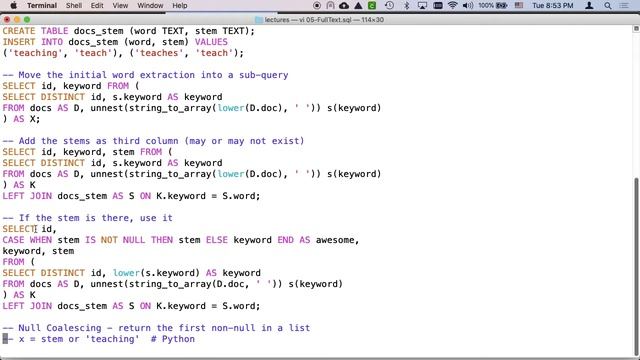The height and width of the screenshot is (360, 640).
Task: Open the Bluetooth status menu
Action: pyautogui.click(x=407, y=5)
